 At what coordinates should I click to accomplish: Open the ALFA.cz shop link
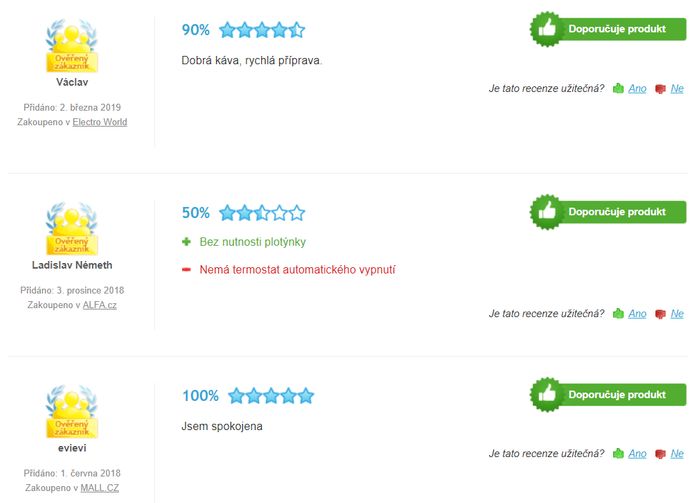100,305
